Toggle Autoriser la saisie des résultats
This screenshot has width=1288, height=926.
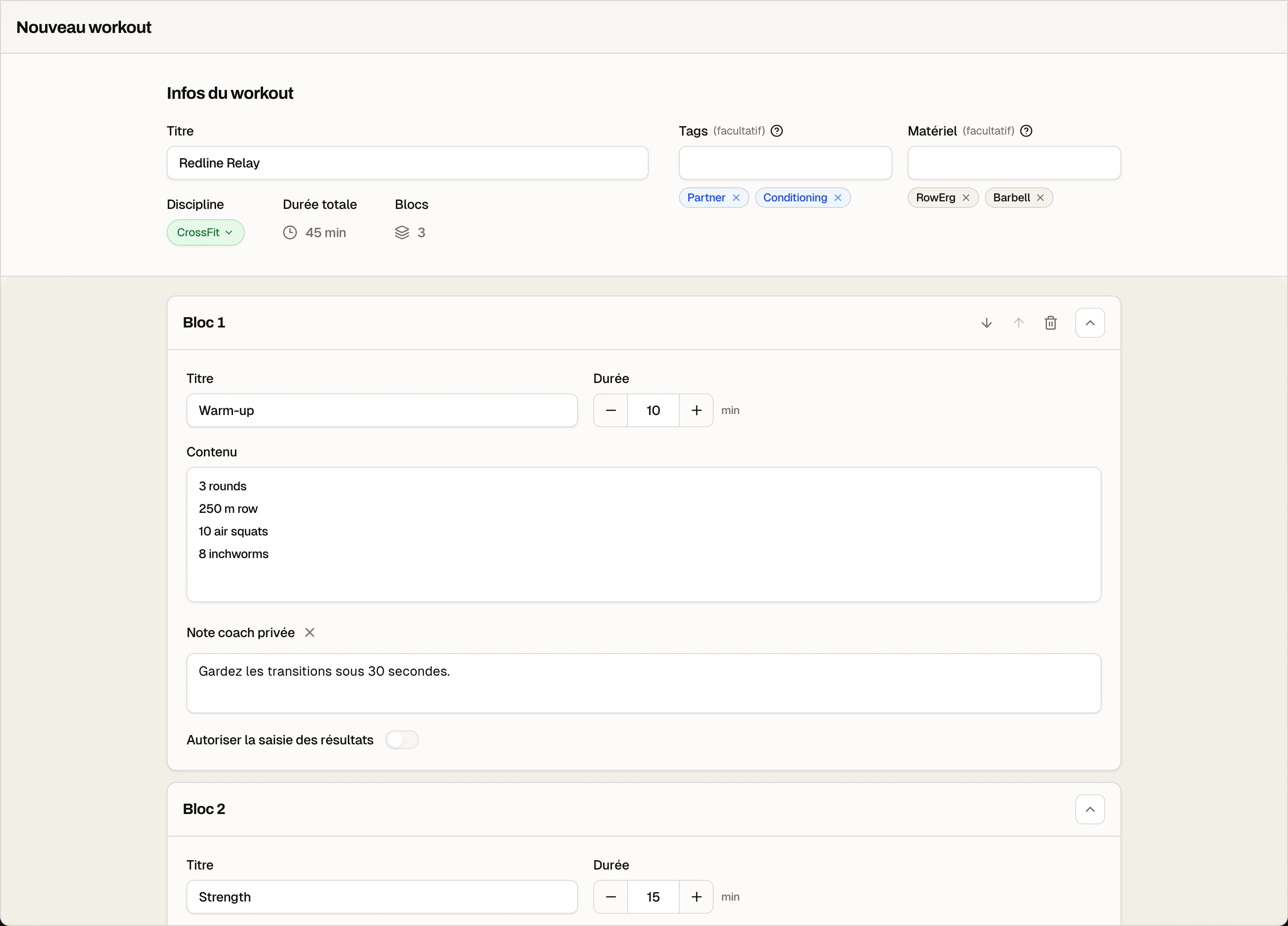(x=402, y=740)
